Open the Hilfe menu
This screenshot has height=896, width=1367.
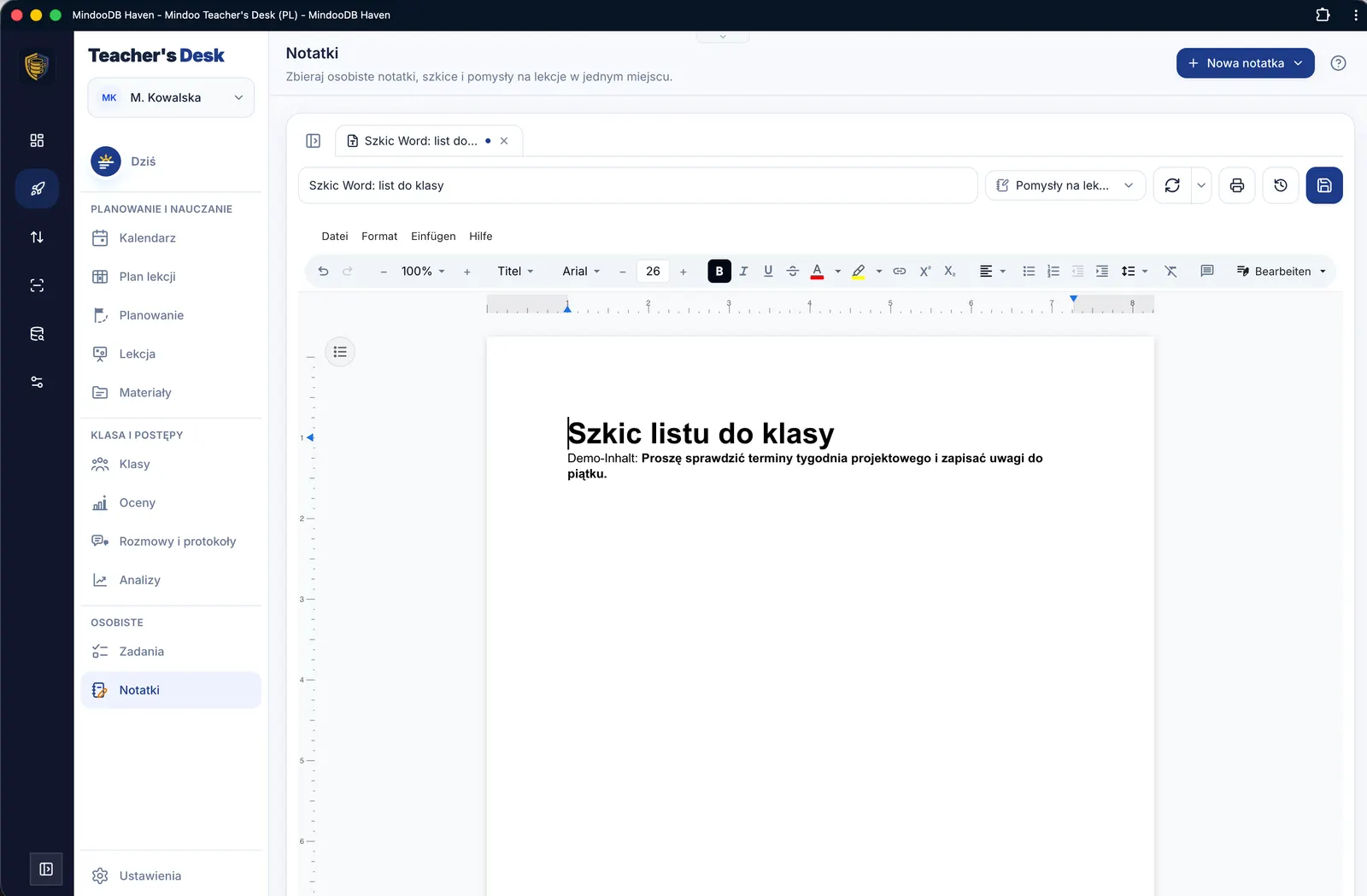point(481,237)
